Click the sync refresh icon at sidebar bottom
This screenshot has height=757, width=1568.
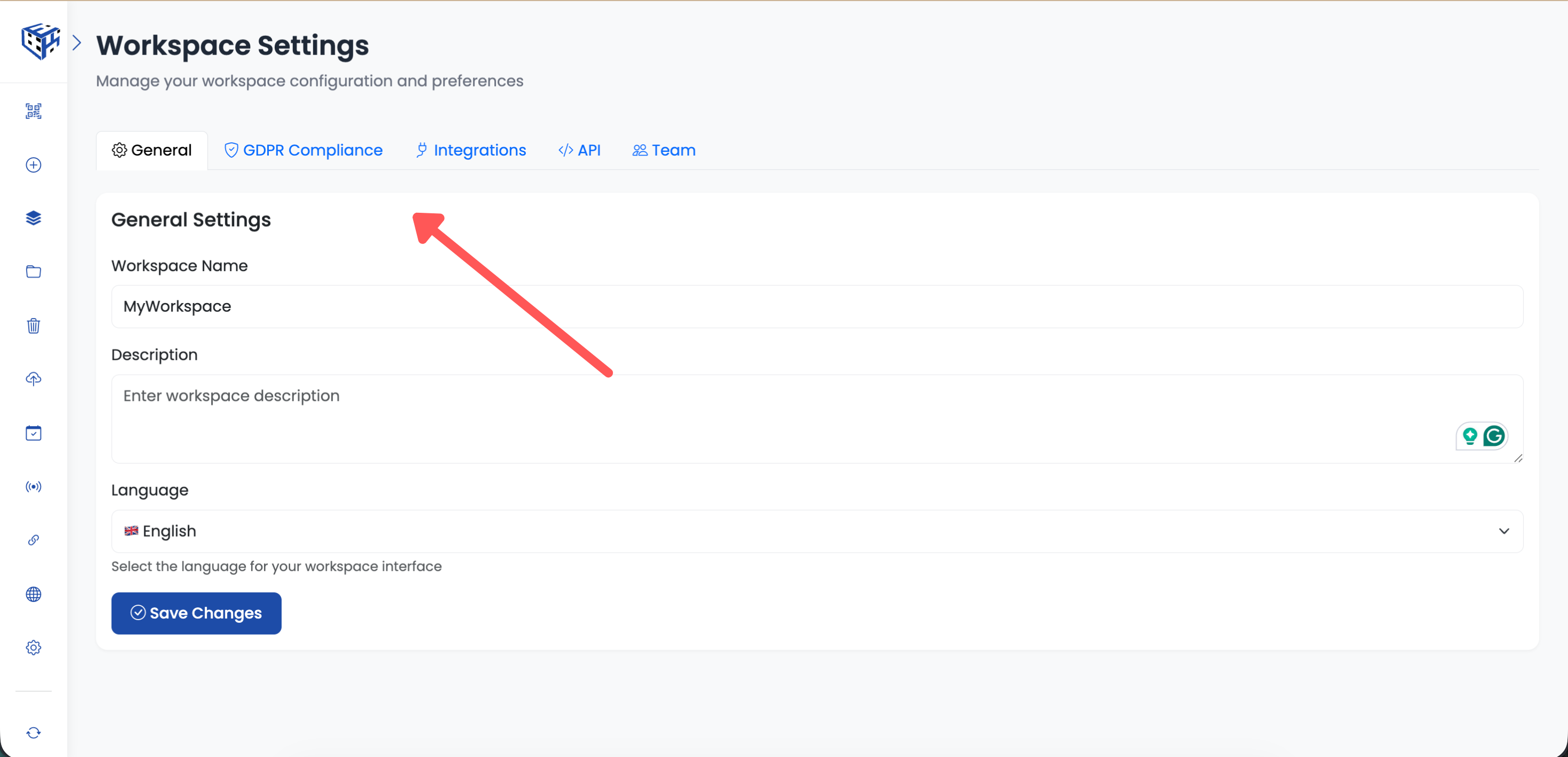coord(34,732)
